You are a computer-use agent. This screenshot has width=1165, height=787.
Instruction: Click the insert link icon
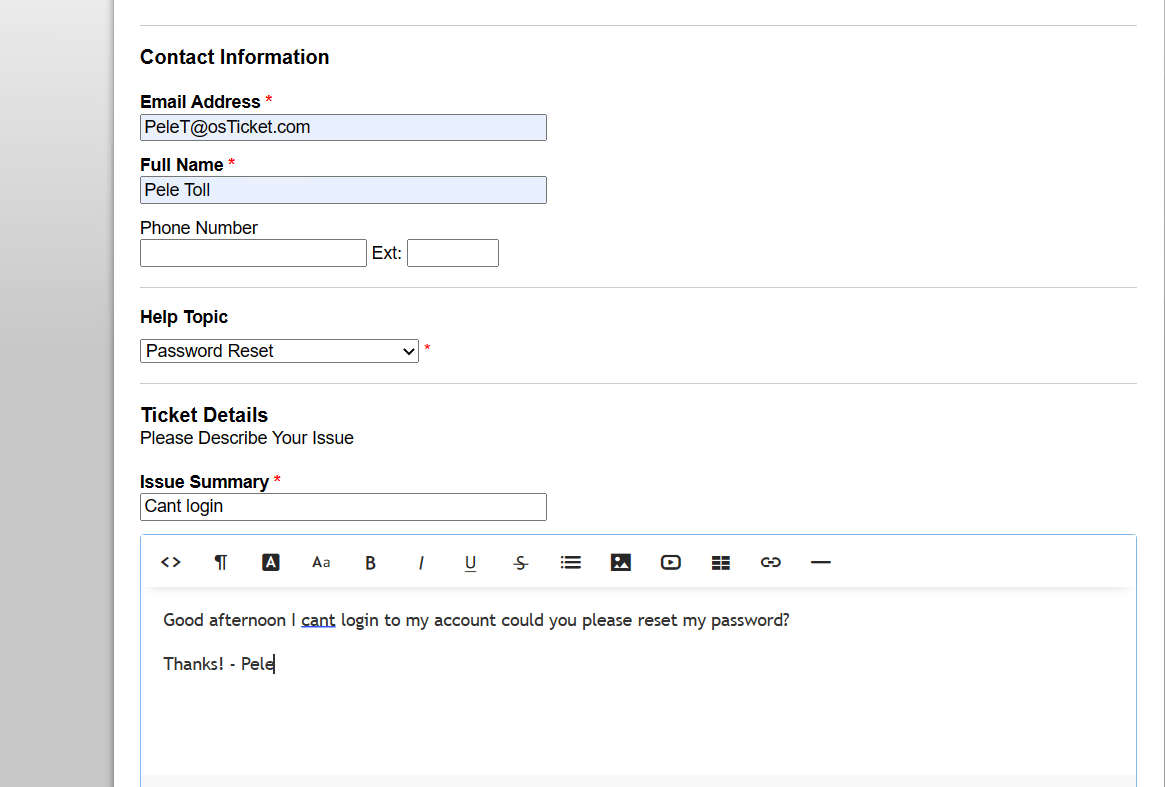tap(770, 562)
